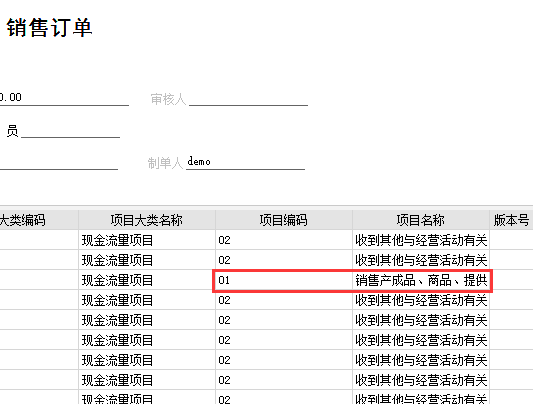Click the 审核人 input field
The height and width of the screenshot is (404, 533).
248,99
